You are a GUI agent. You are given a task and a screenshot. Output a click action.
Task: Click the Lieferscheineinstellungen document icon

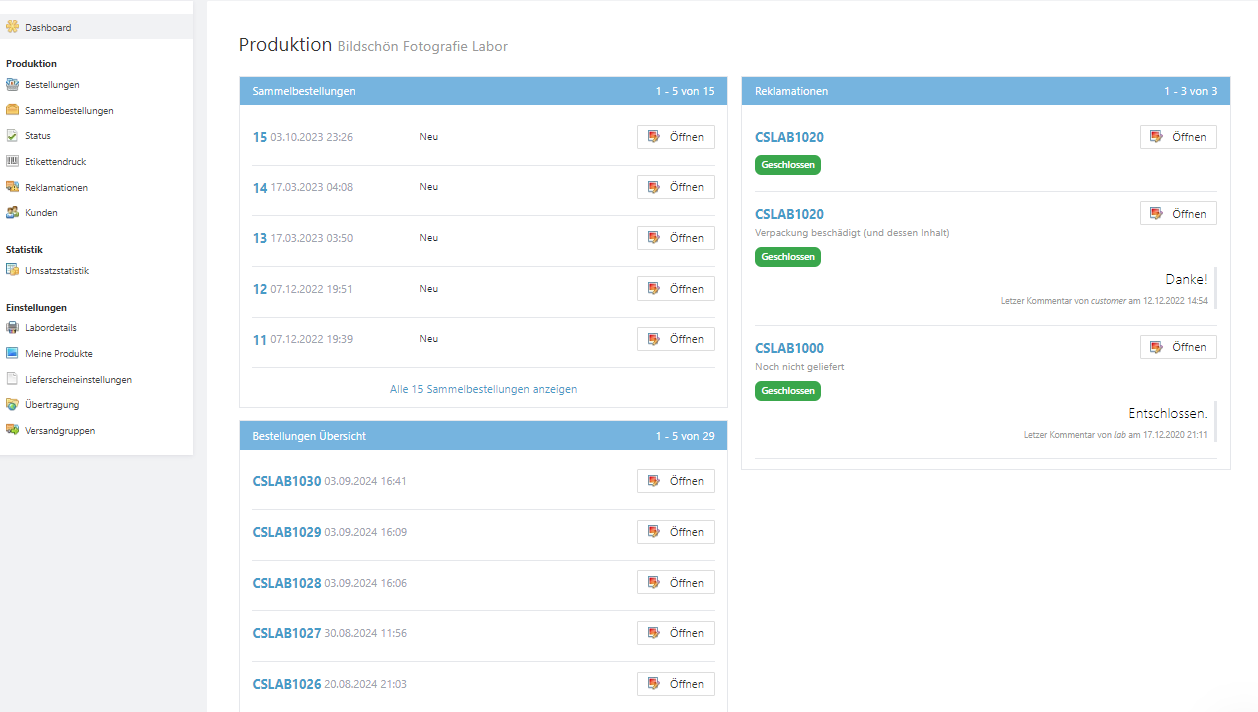tap(12, 379)
